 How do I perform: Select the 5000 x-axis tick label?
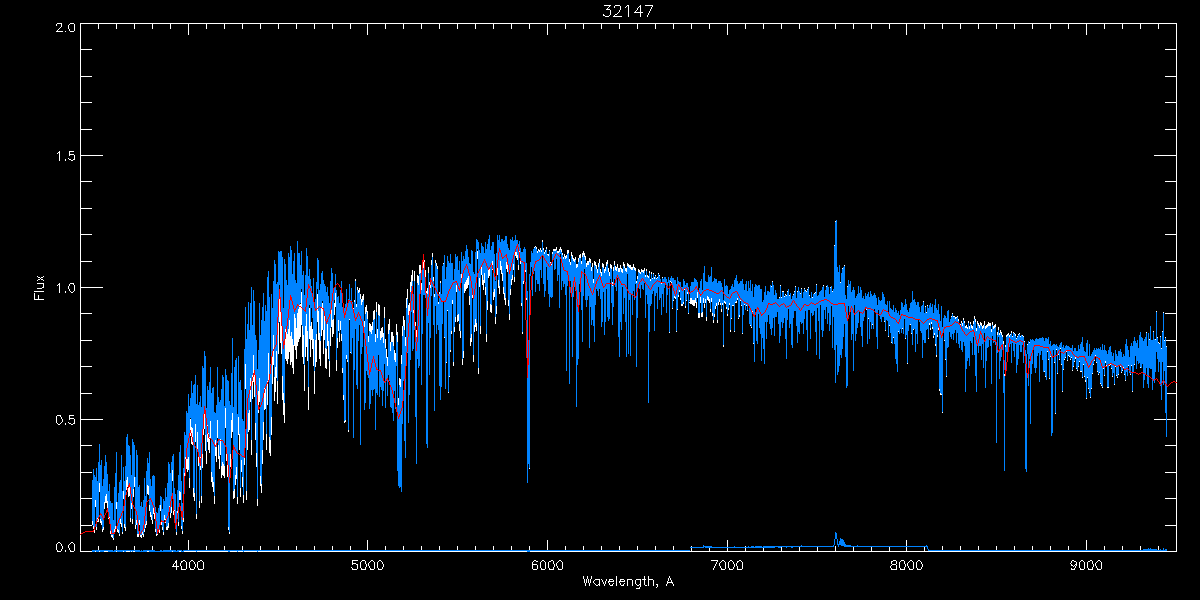tap(367, 565)
